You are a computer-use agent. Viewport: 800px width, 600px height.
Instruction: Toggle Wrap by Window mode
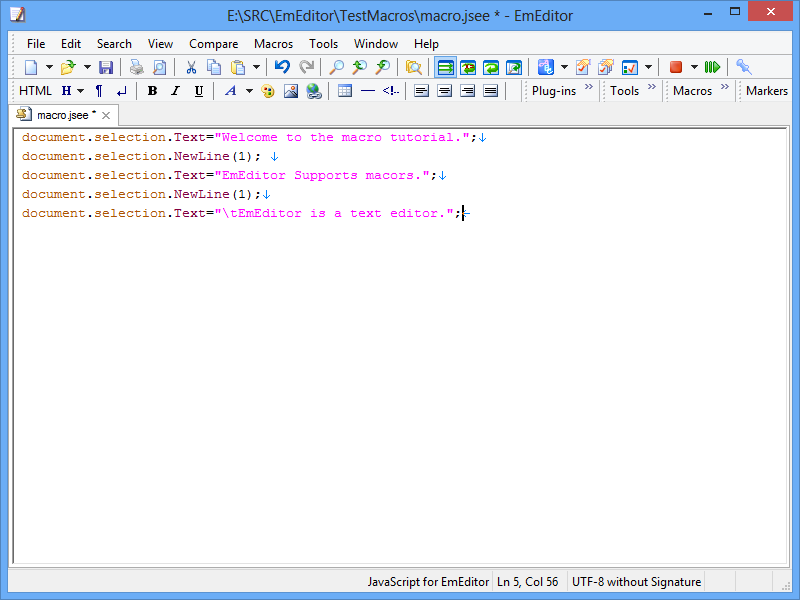coord(491,67)
